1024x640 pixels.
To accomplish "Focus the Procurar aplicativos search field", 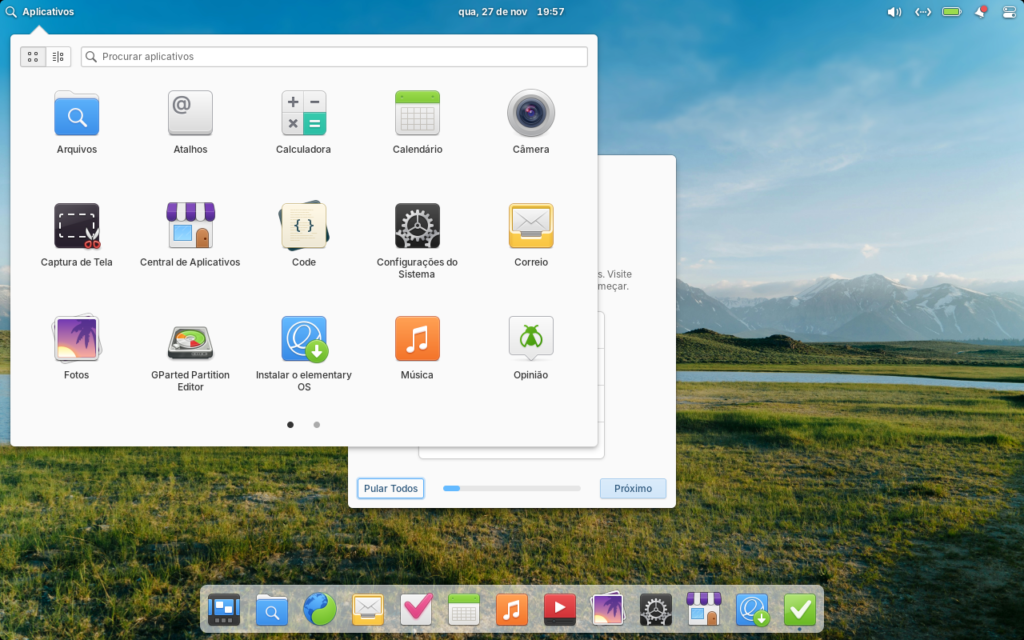I will click(334, 57).
